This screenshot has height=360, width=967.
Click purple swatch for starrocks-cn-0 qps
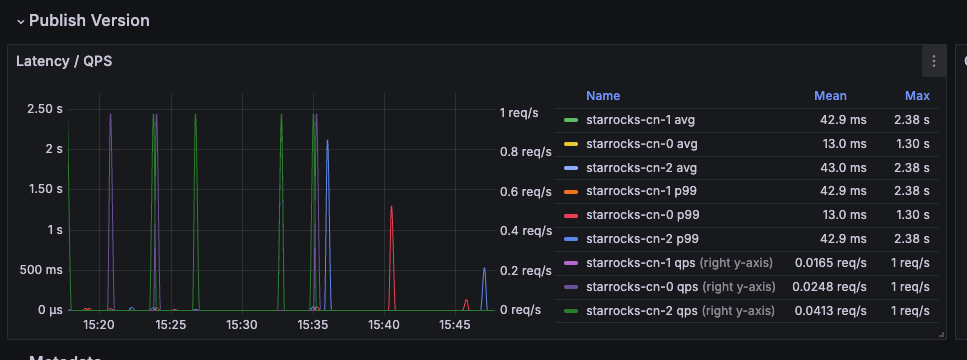pyautogui.click(x=571, y=286)
